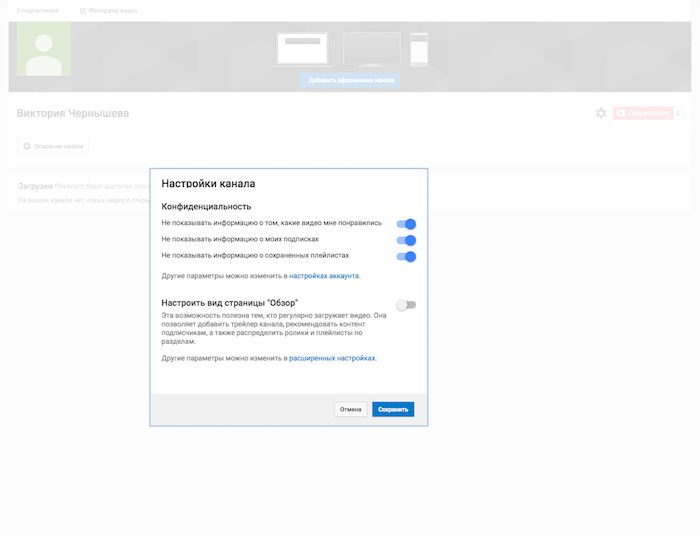Image resolution: width=700 pixels, height=536 pixels.
Task: Click Добавить оформление канала button
Action: (x=350, y=80)
